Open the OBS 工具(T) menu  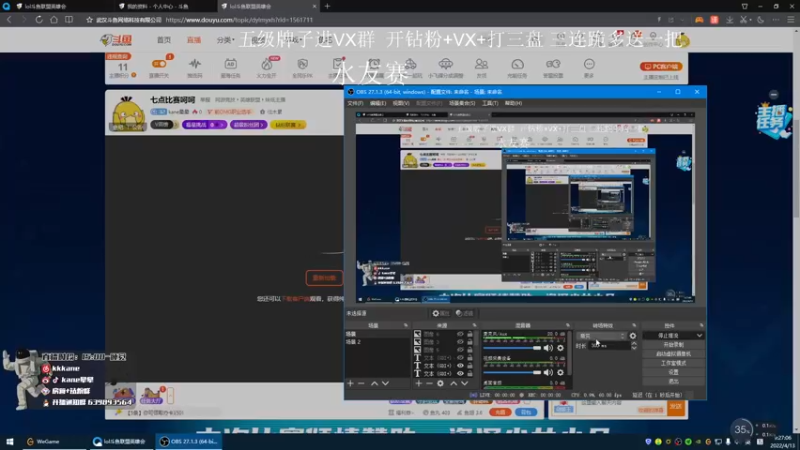coord(490,103)
